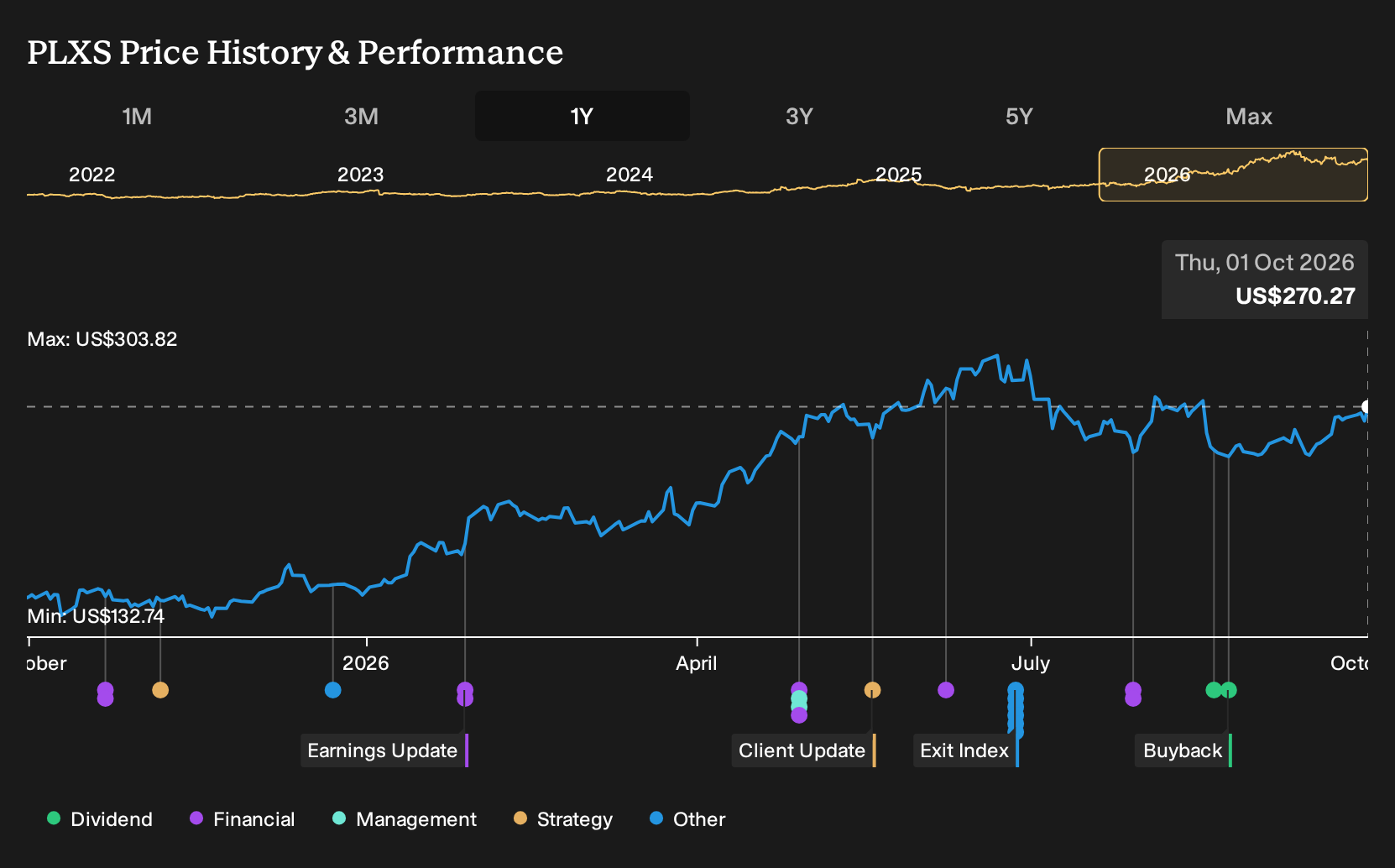Open the Exit Index event label
This screenshot has height=868, width=1395.
tap(966, 750)
